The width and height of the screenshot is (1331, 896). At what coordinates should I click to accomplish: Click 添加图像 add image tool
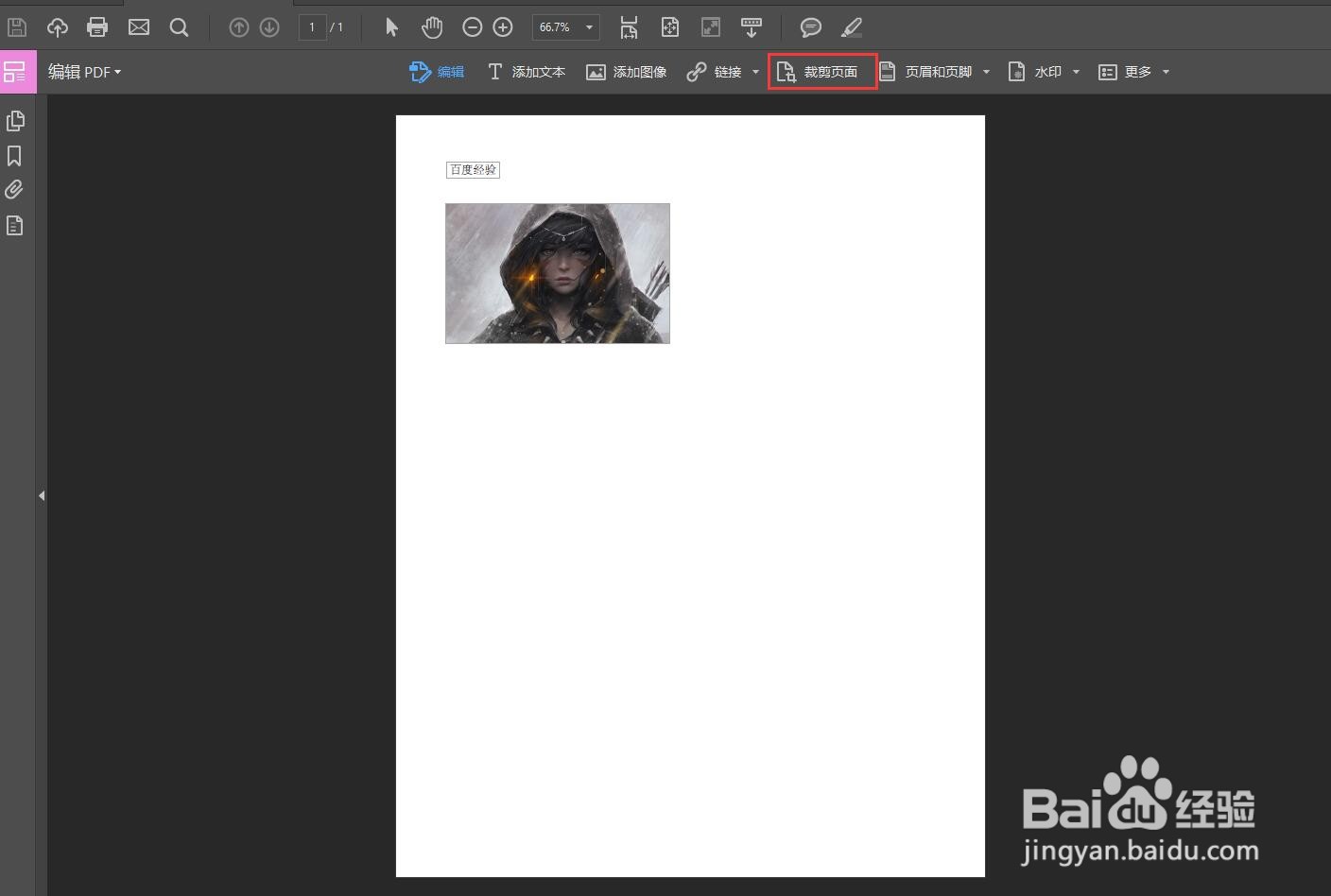tap(627, 72)
